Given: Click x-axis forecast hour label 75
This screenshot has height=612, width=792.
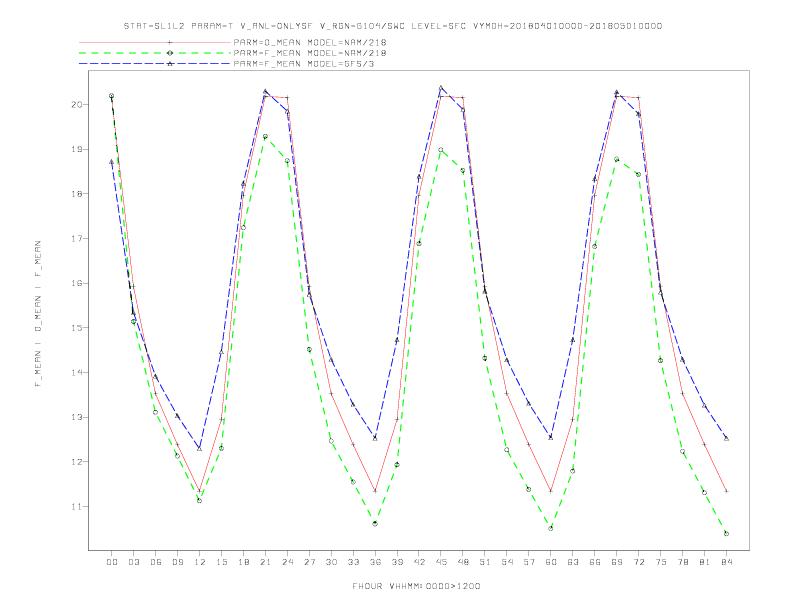Looking at the screenshot, I should point(661,562).
